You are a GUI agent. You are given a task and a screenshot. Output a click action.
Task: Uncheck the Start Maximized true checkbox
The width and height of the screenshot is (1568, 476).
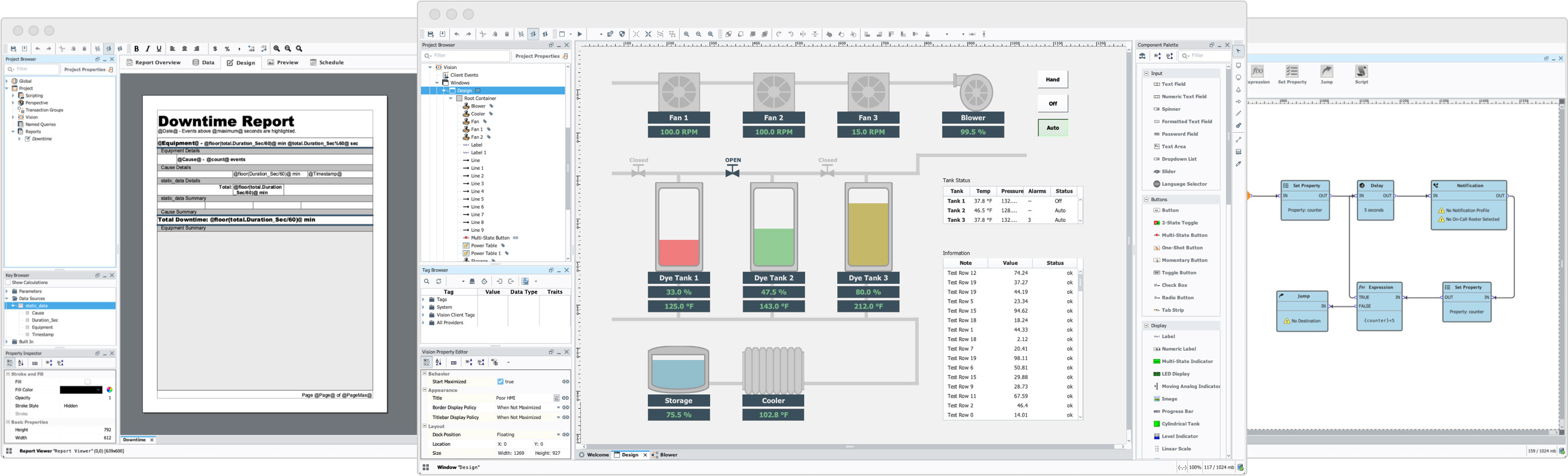point(500,382)
